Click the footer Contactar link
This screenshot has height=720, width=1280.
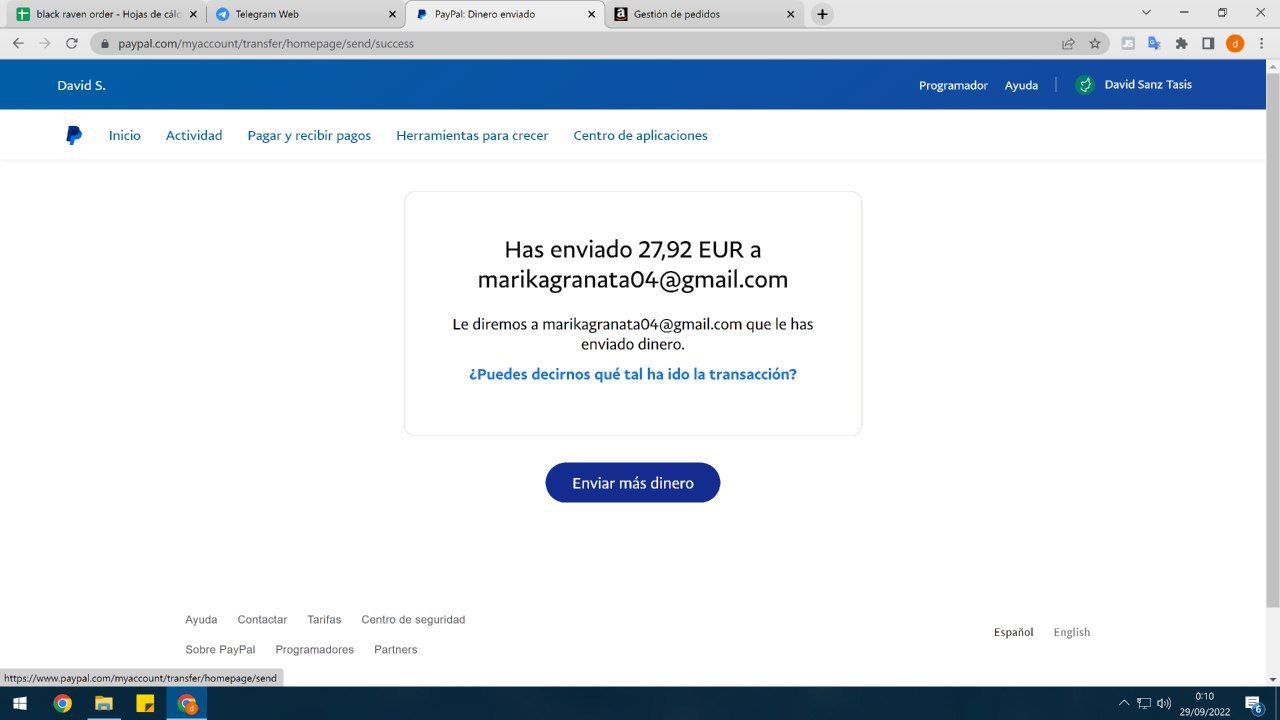click(262, 620)
